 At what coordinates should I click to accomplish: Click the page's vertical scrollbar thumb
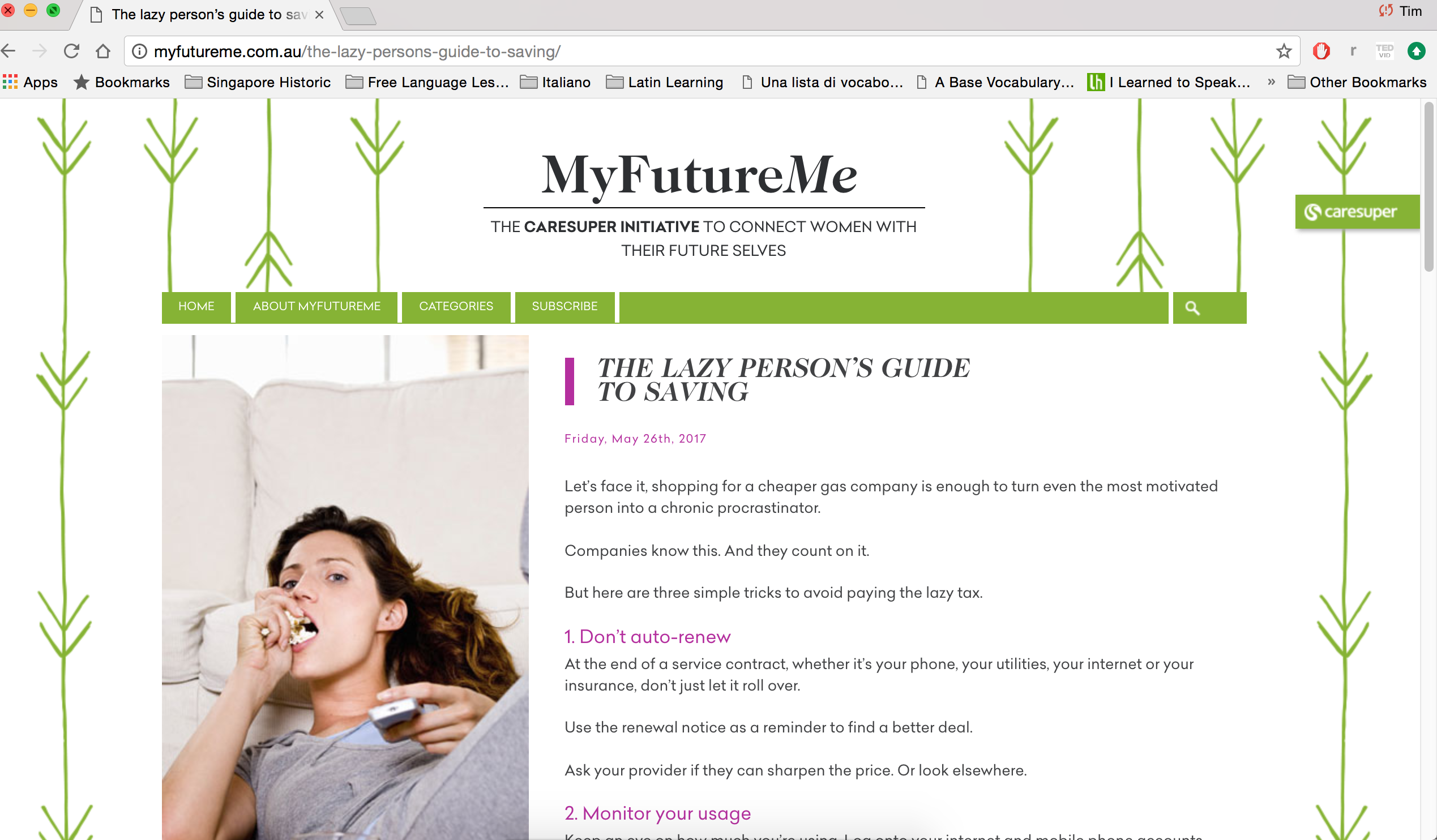(x=1429, y=187)
